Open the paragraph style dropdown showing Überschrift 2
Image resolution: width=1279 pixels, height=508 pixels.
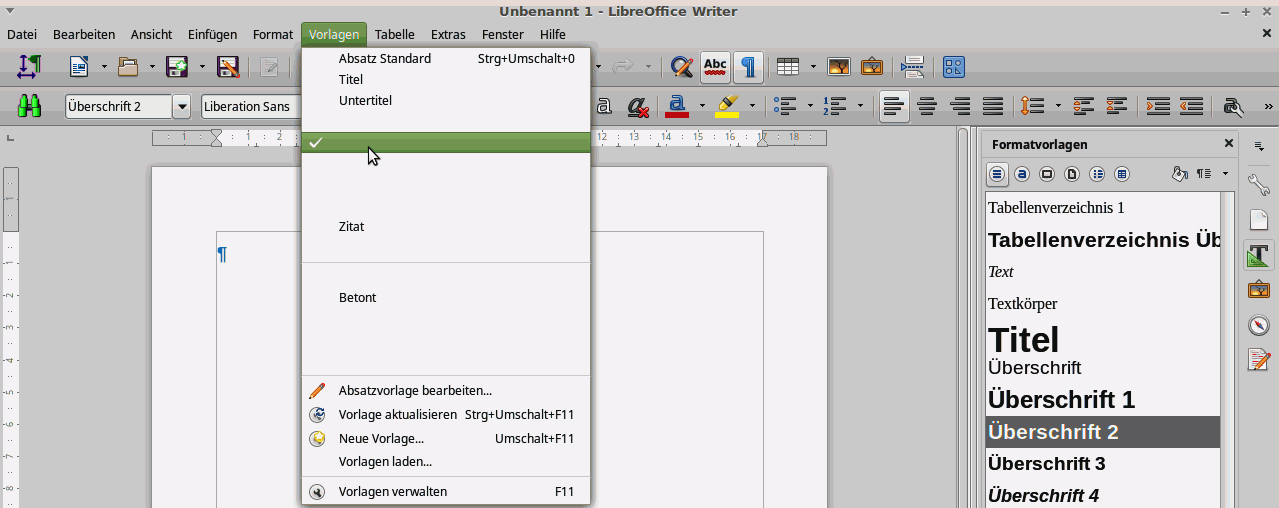182,106
